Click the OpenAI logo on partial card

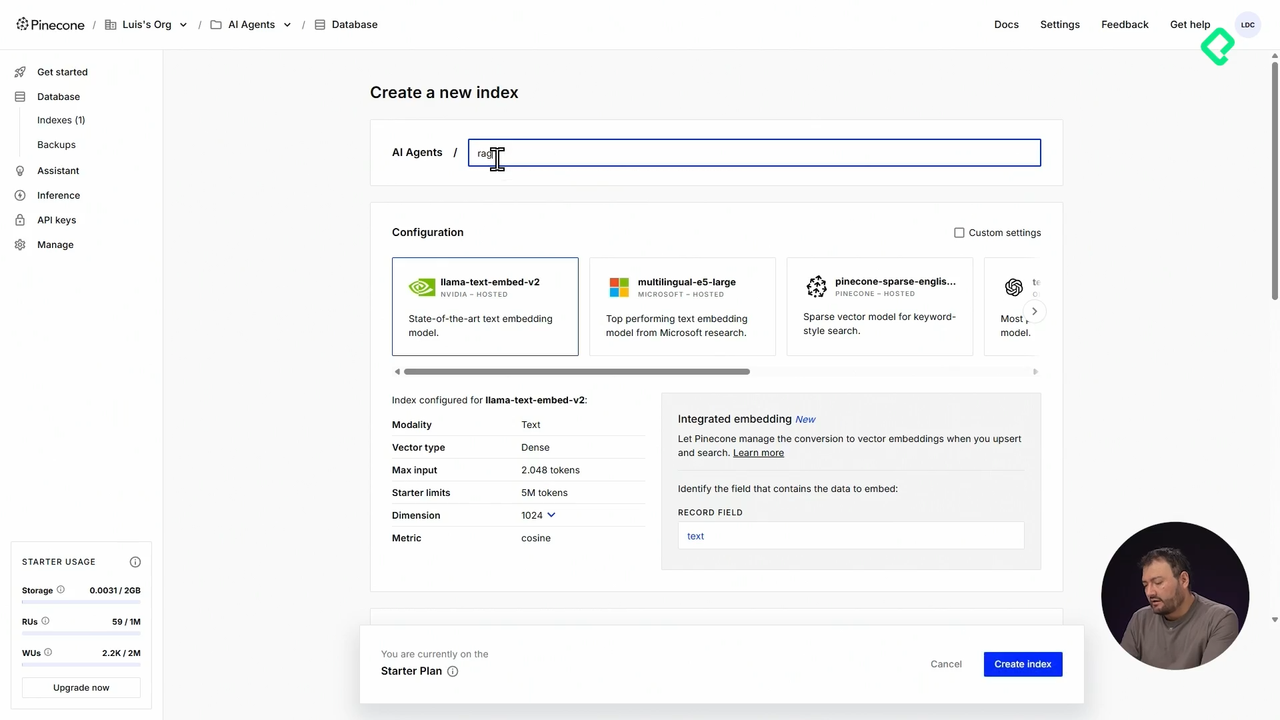coord(1014,288)
